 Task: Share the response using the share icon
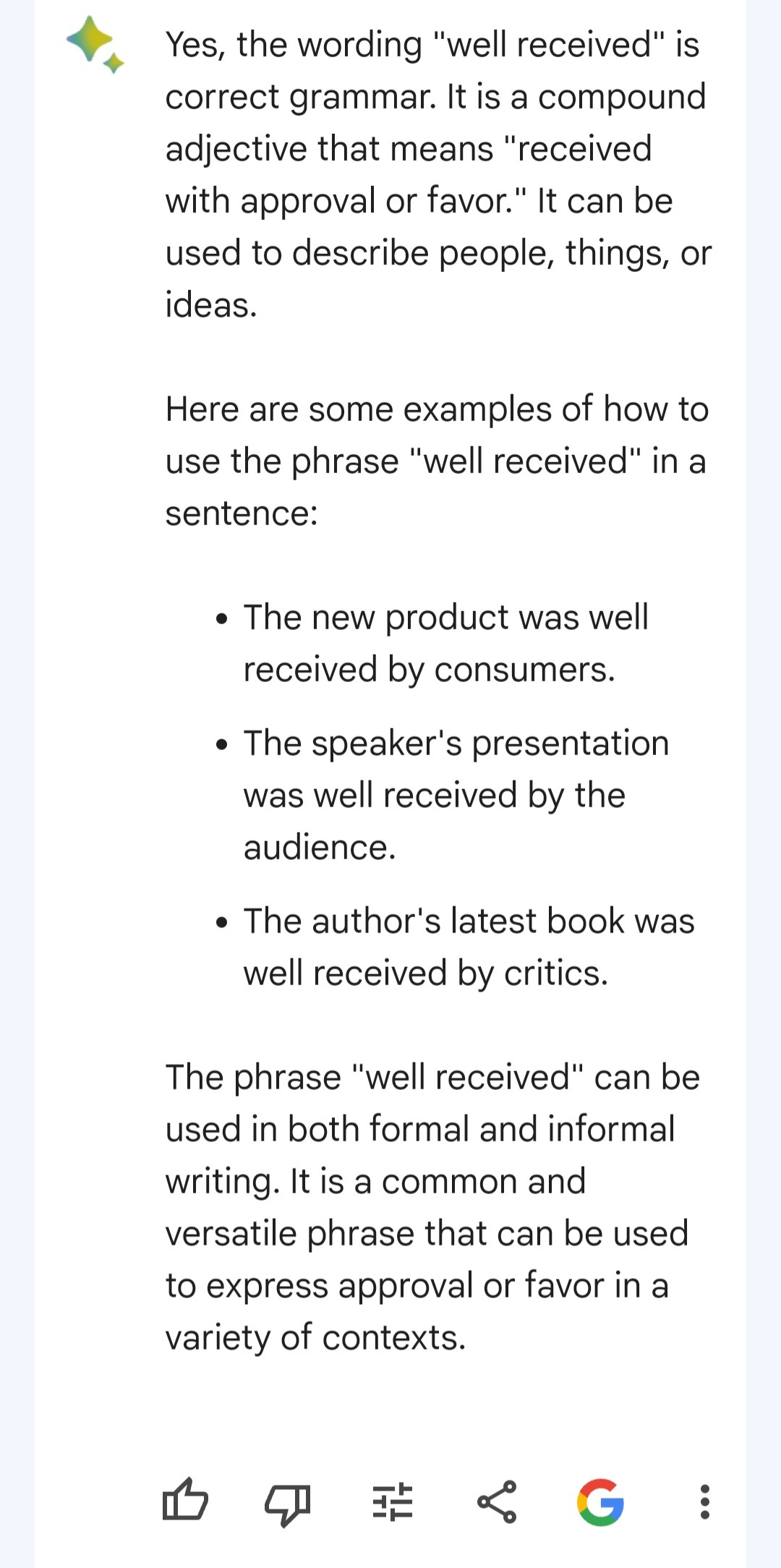(x=497, y=1502)
